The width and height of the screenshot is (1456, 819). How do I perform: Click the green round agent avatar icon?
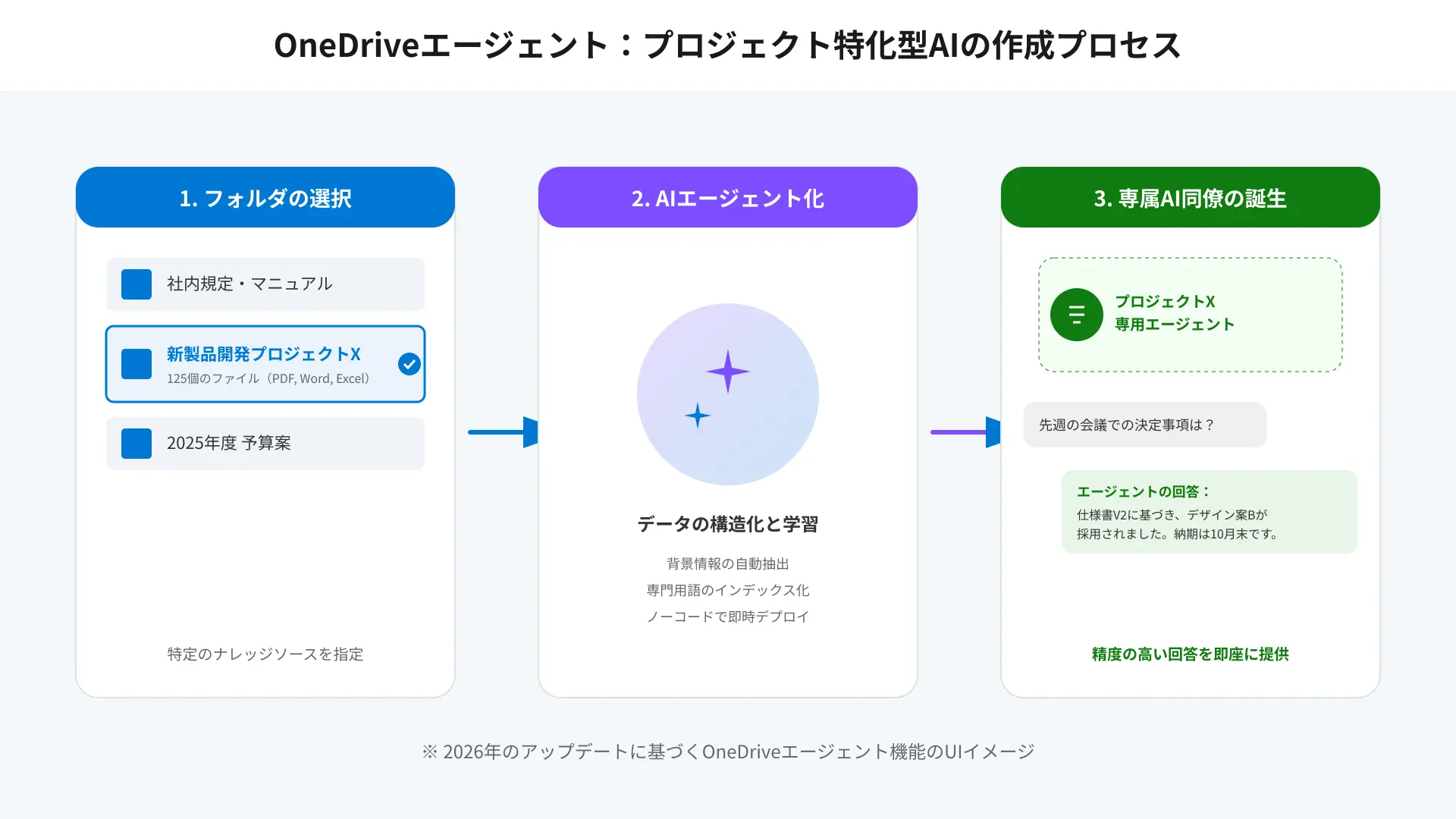tap(1077, 315)
